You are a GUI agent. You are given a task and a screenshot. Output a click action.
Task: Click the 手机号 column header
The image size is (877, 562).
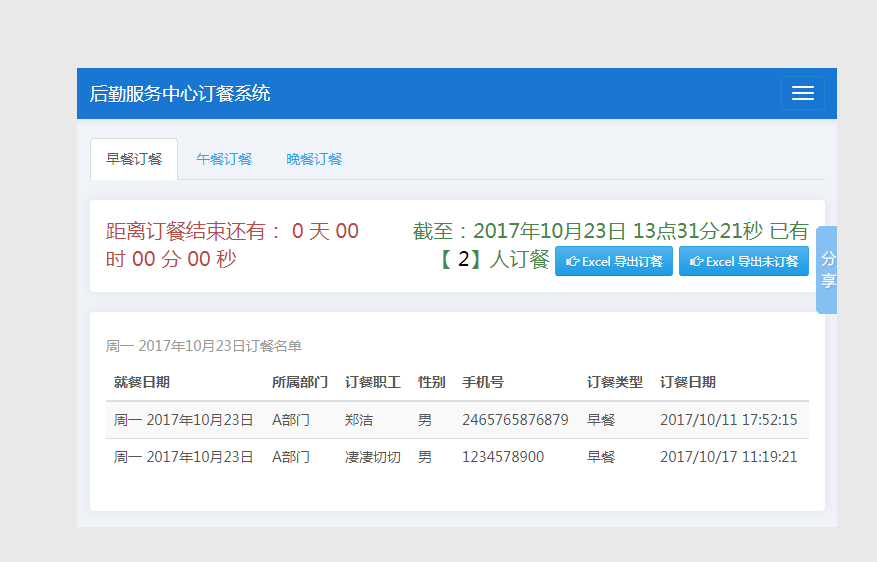click(482, 382)
